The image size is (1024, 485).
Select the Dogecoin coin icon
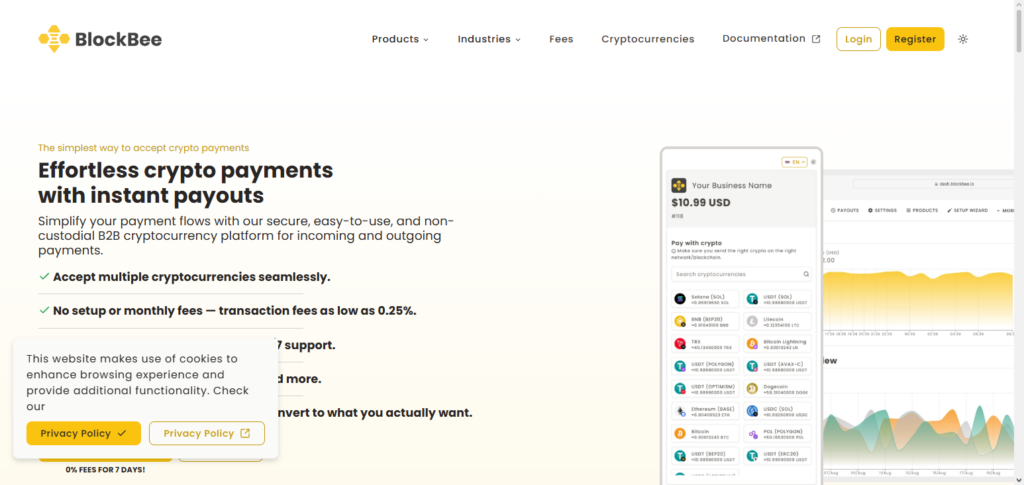click(752, 388)
